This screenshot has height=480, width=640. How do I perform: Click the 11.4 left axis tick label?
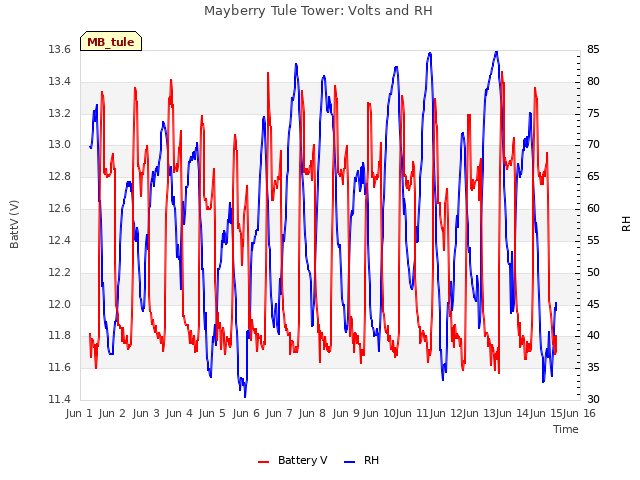tap(60, 399)
